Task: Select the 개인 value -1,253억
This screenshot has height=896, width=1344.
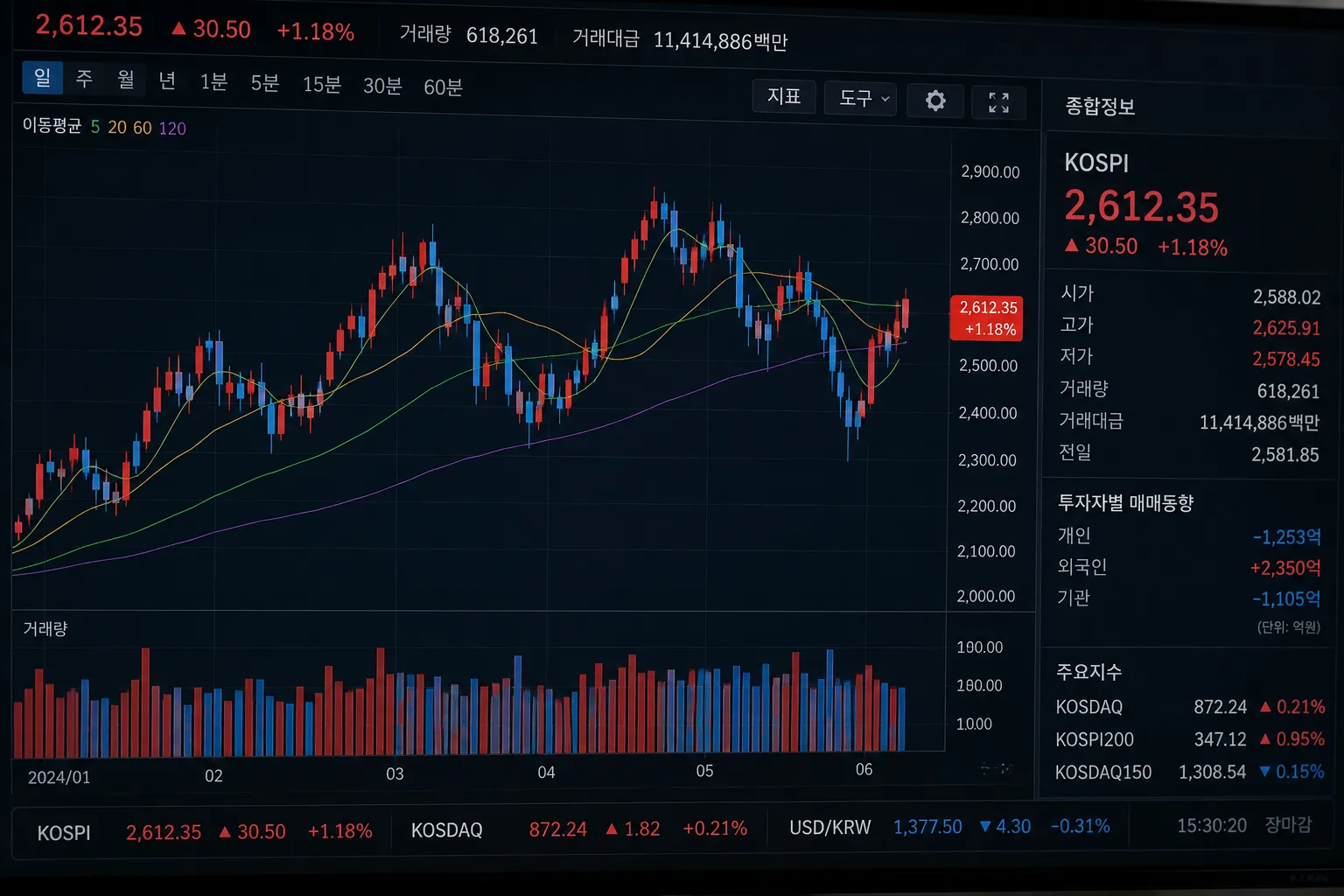Action: coord(1286,537)
